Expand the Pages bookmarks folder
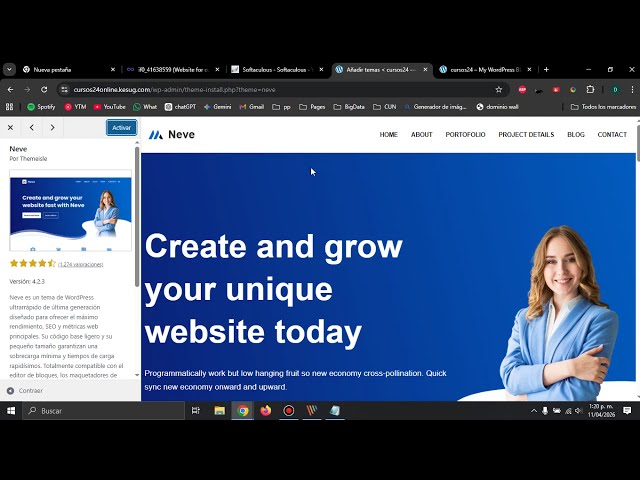 (312, 107)
